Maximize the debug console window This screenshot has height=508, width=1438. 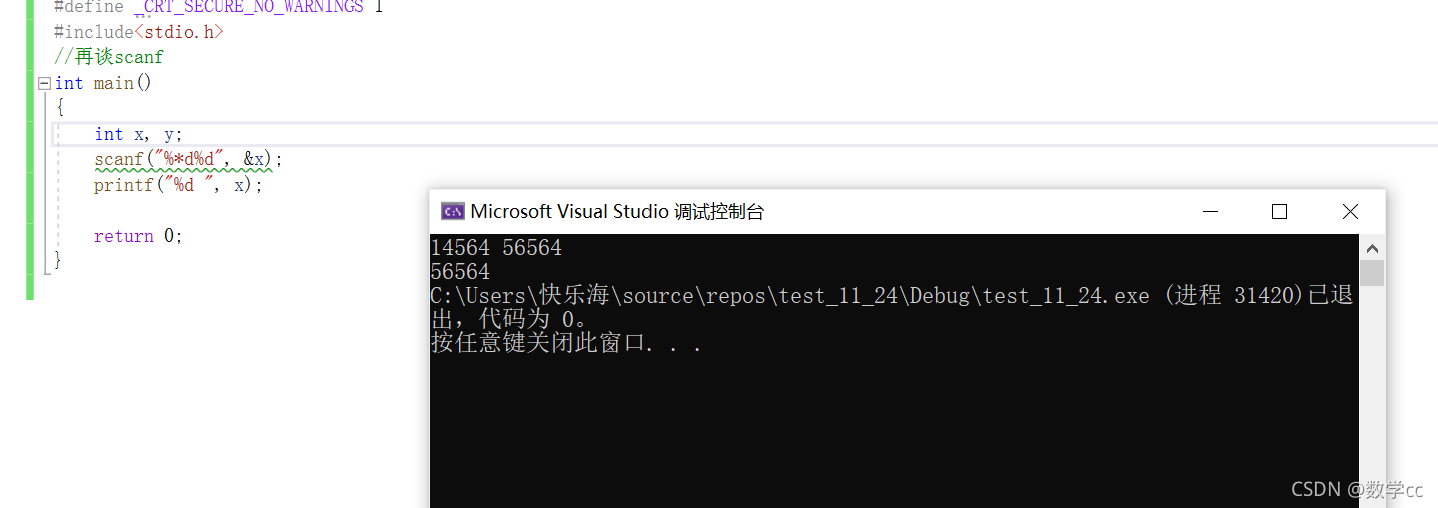[1279, 211]
